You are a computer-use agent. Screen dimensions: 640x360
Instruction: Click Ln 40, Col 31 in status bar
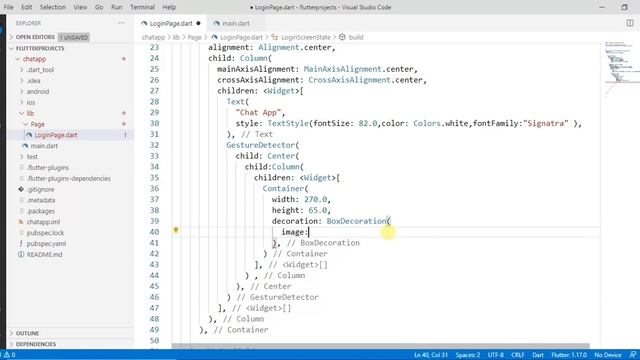(431, 355)
